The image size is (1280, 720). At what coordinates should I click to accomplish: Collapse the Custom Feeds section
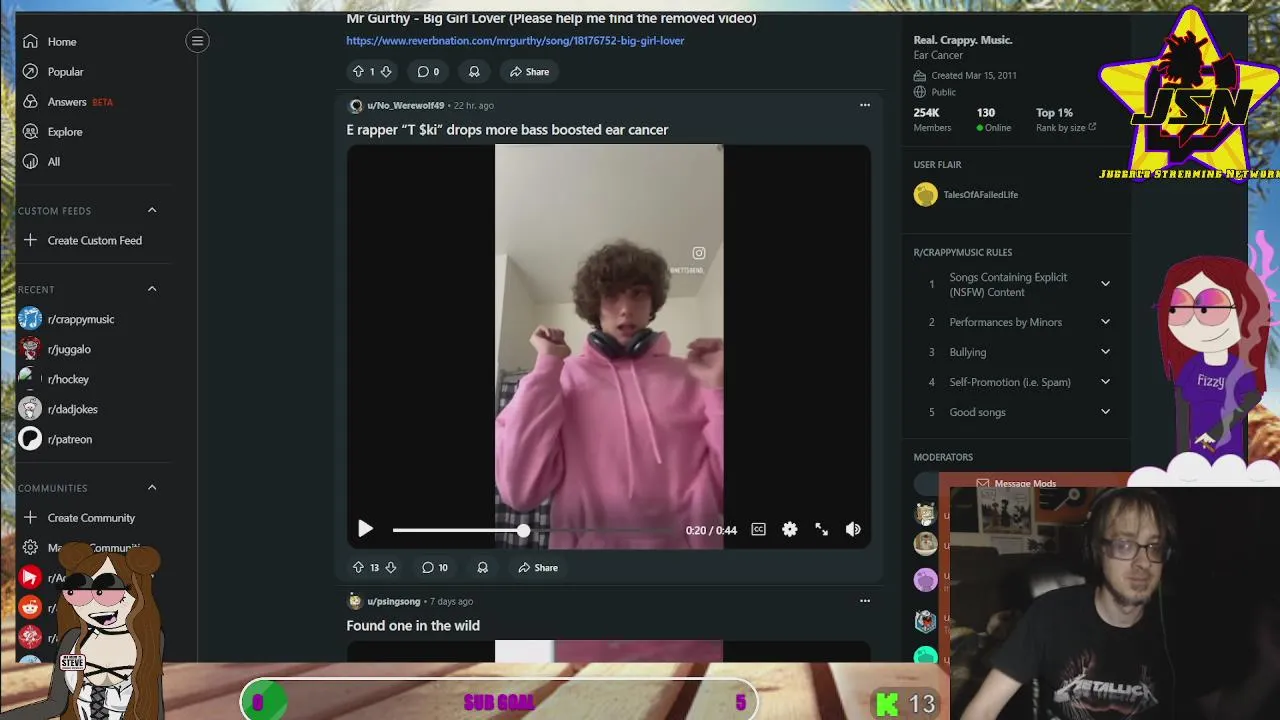152,210
